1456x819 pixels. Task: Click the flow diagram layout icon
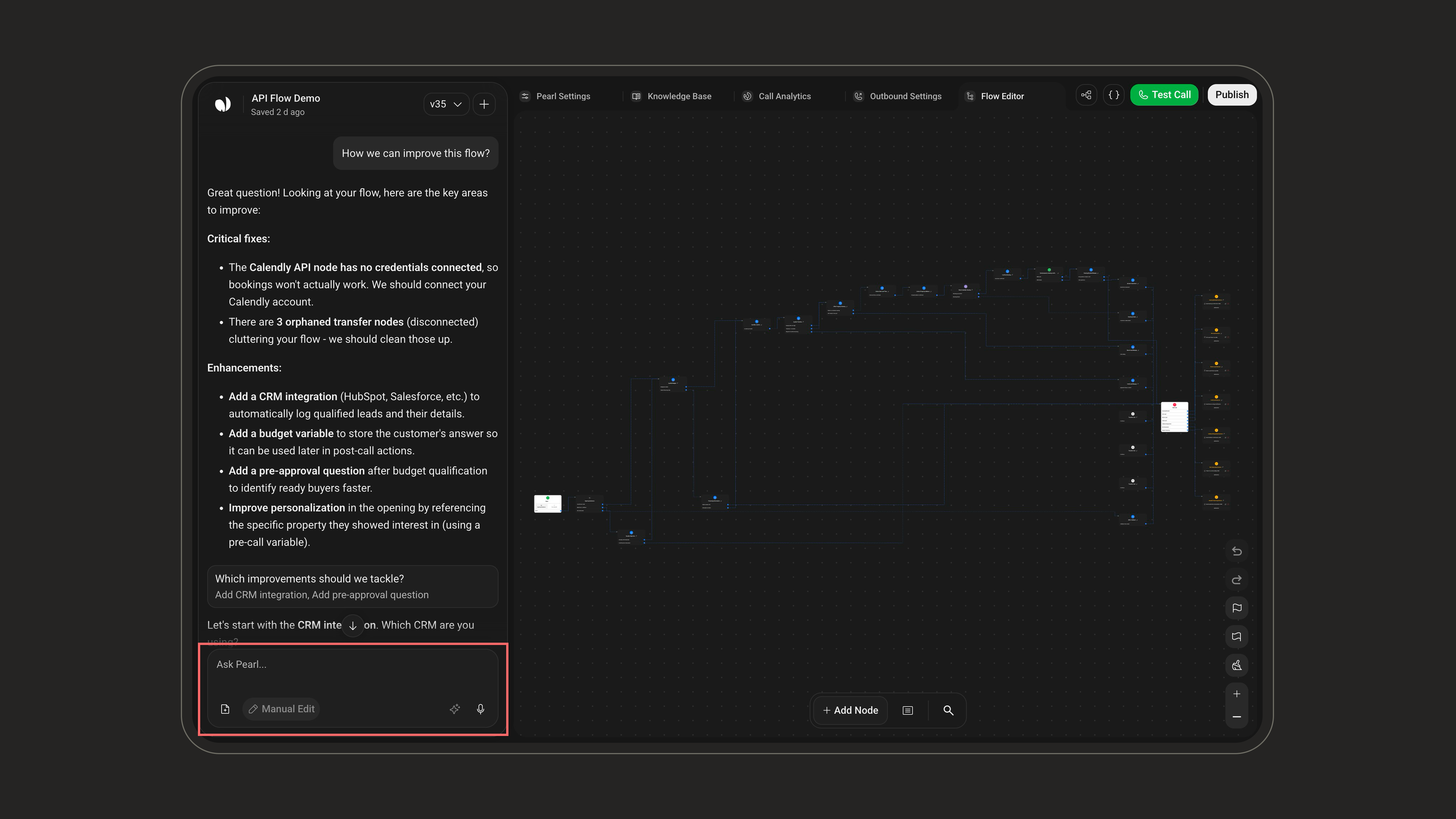pyautogui.click(x=1086, y=95)
